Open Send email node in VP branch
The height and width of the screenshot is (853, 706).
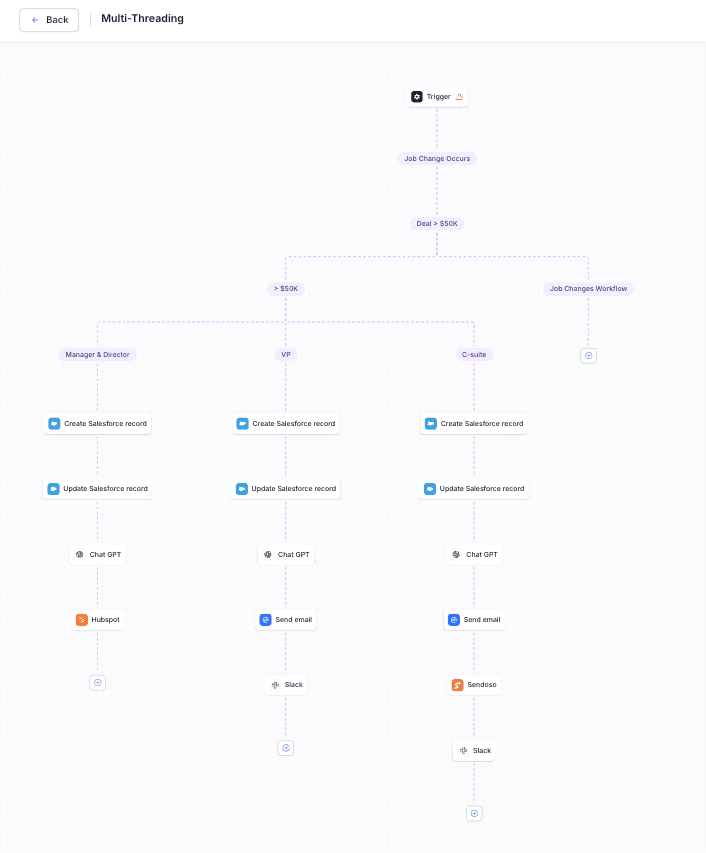point(286,620)
